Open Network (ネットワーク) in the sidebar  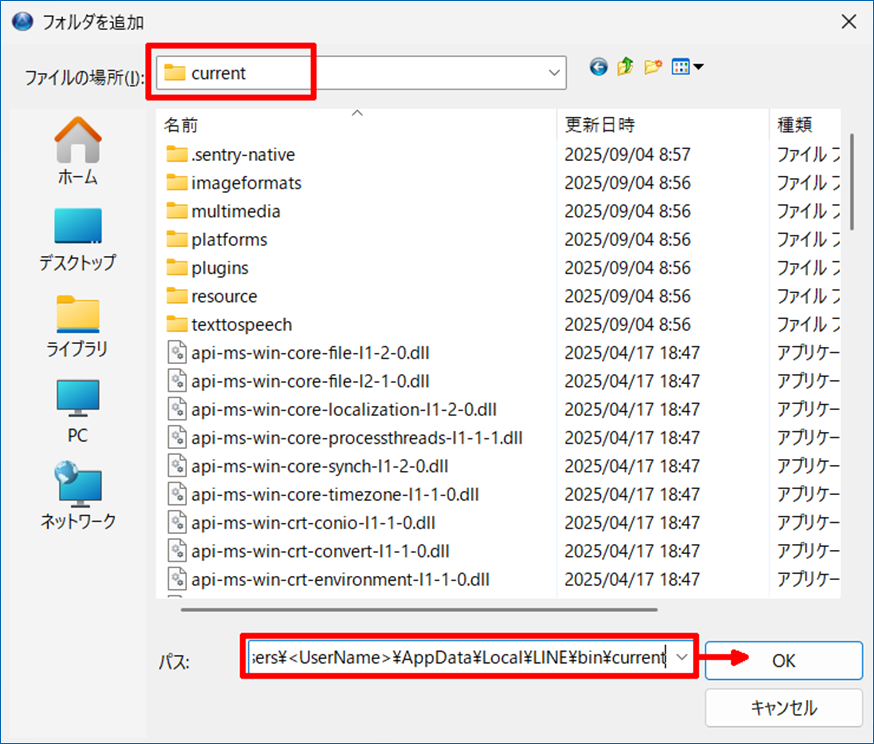(77, 496)
